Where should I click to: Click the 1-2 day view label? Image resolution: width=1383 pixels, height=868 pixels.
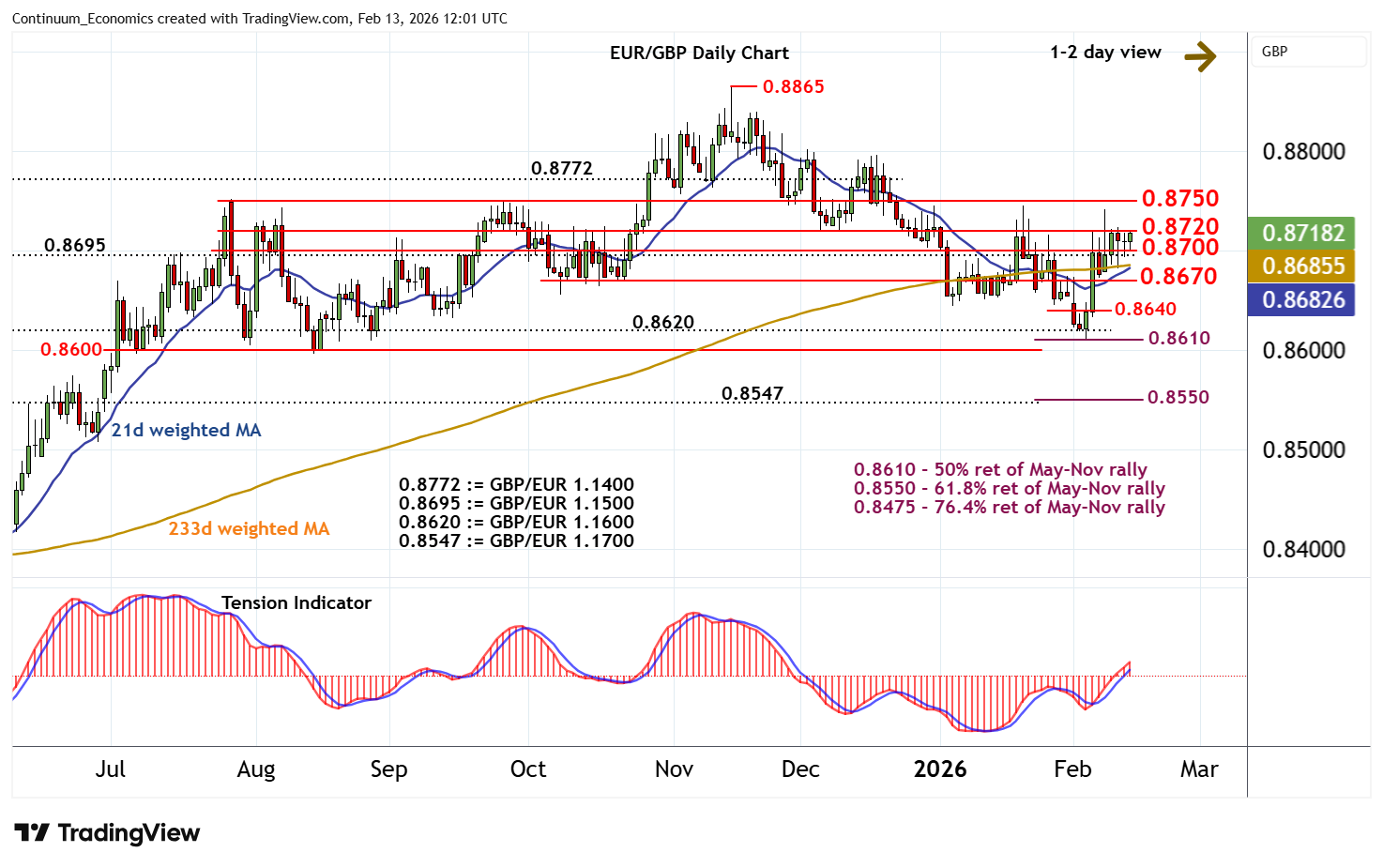point(1105,53)
